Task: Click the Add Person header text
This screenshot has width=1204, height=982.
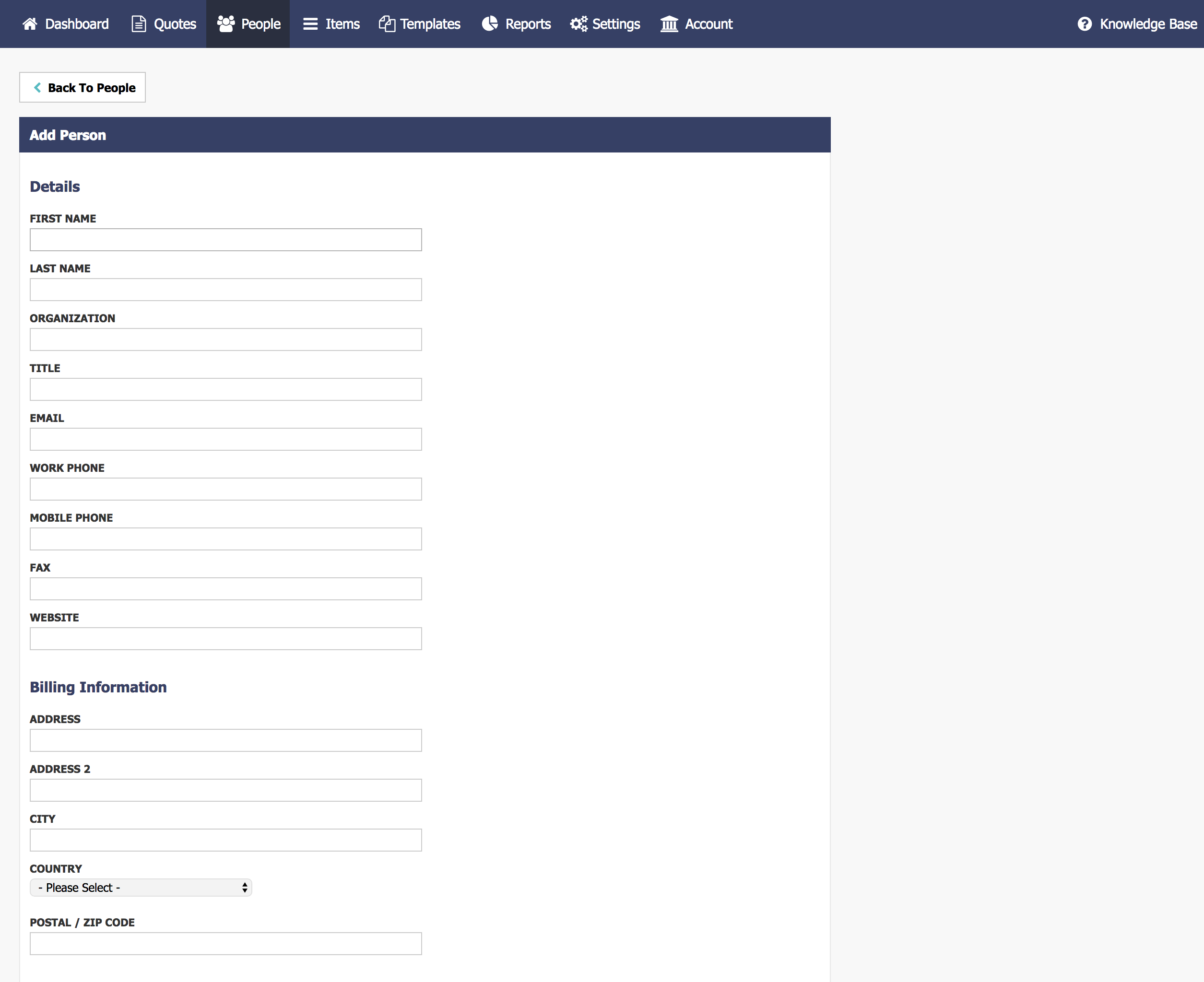Action: pyautogui.click(x=68, y=135)
